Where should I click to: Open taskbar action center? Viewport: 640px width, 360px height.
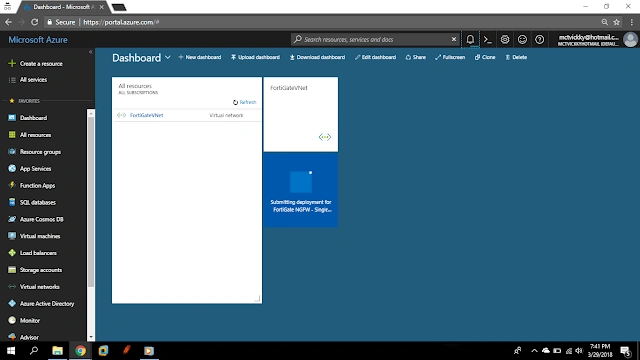tap(625, 351)
